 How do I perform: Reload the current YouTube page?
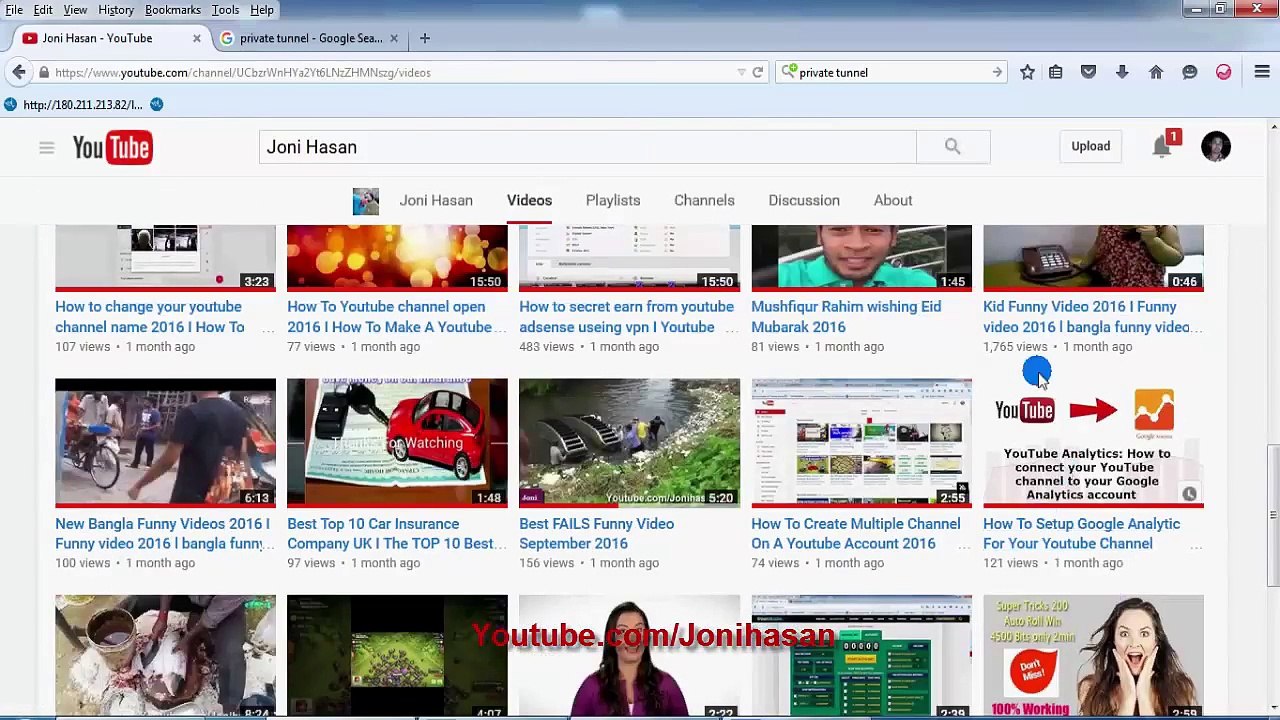(x=757, y=72)
